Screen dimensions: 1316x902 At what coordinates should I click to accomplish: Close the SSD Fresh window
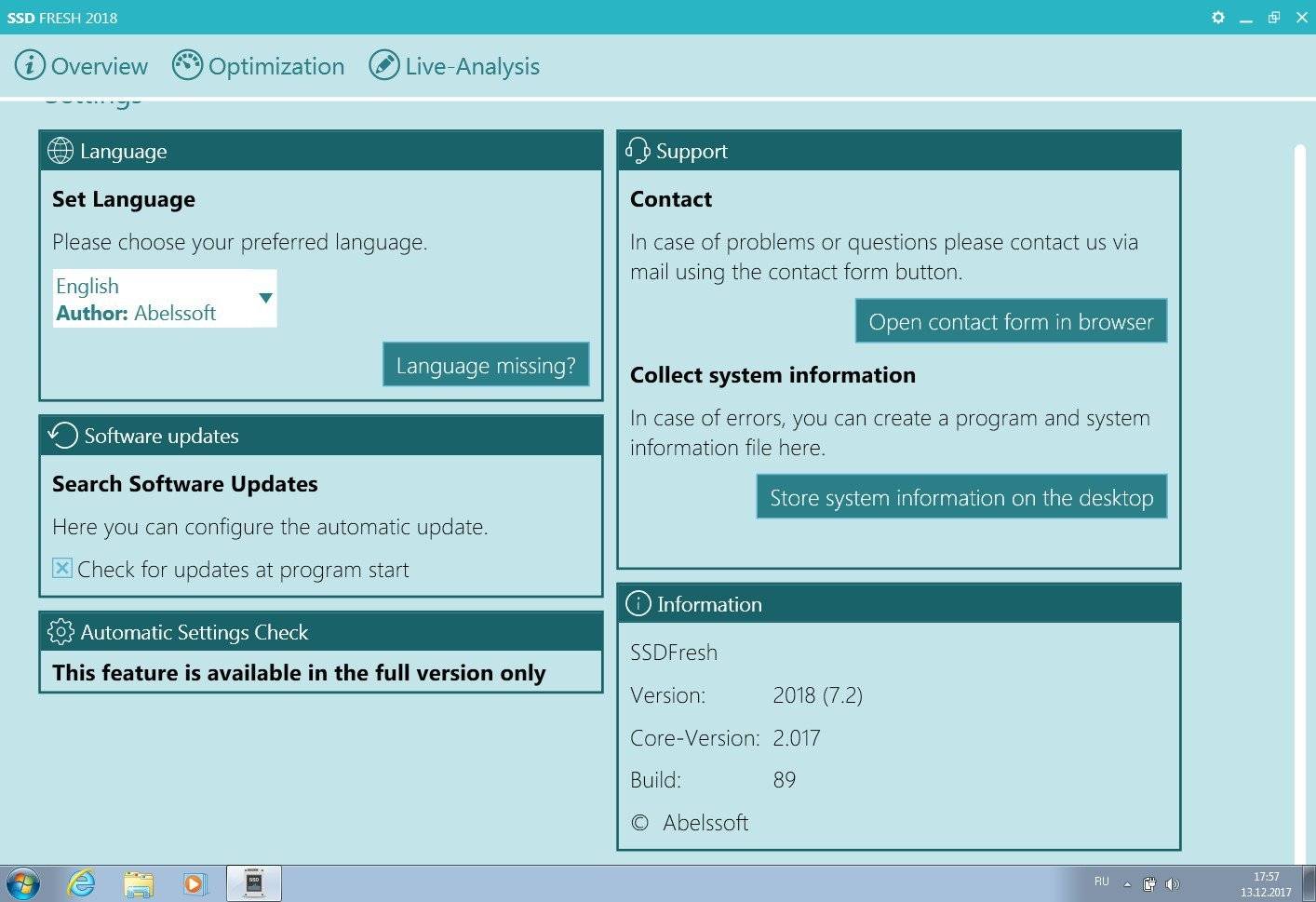pos(1302,18)
